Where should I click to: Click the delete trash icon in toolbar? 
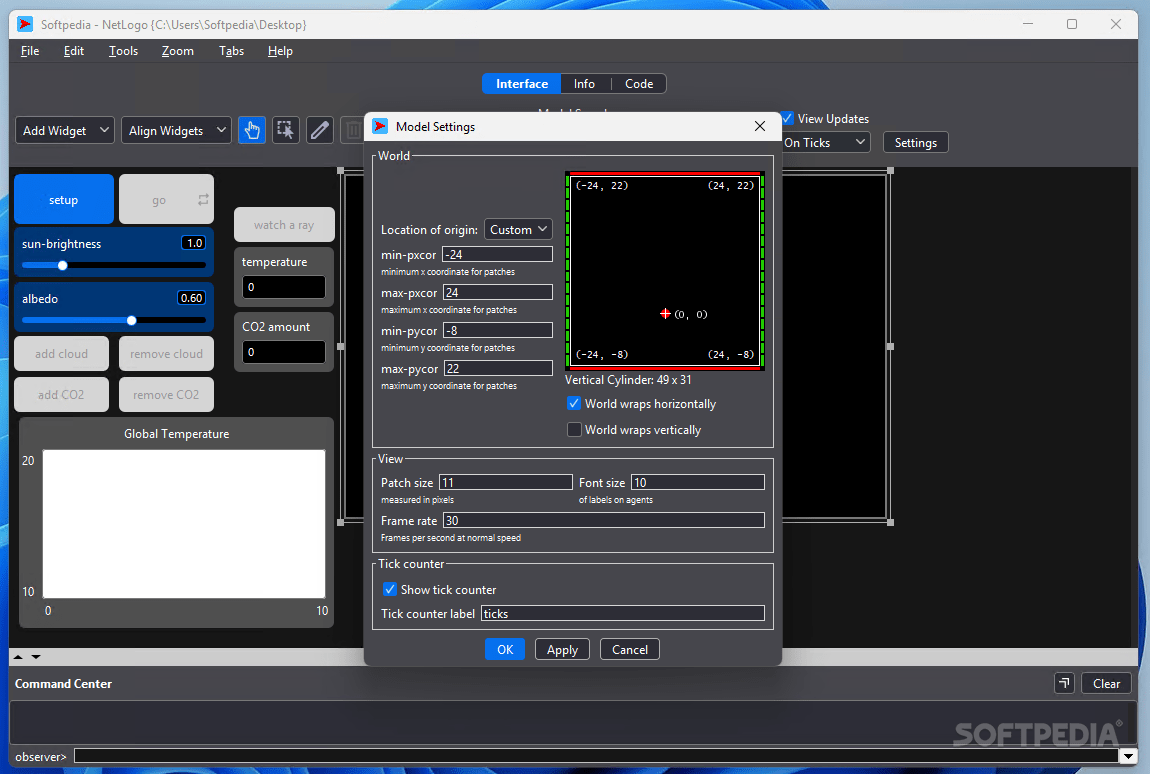click(354, 131)
